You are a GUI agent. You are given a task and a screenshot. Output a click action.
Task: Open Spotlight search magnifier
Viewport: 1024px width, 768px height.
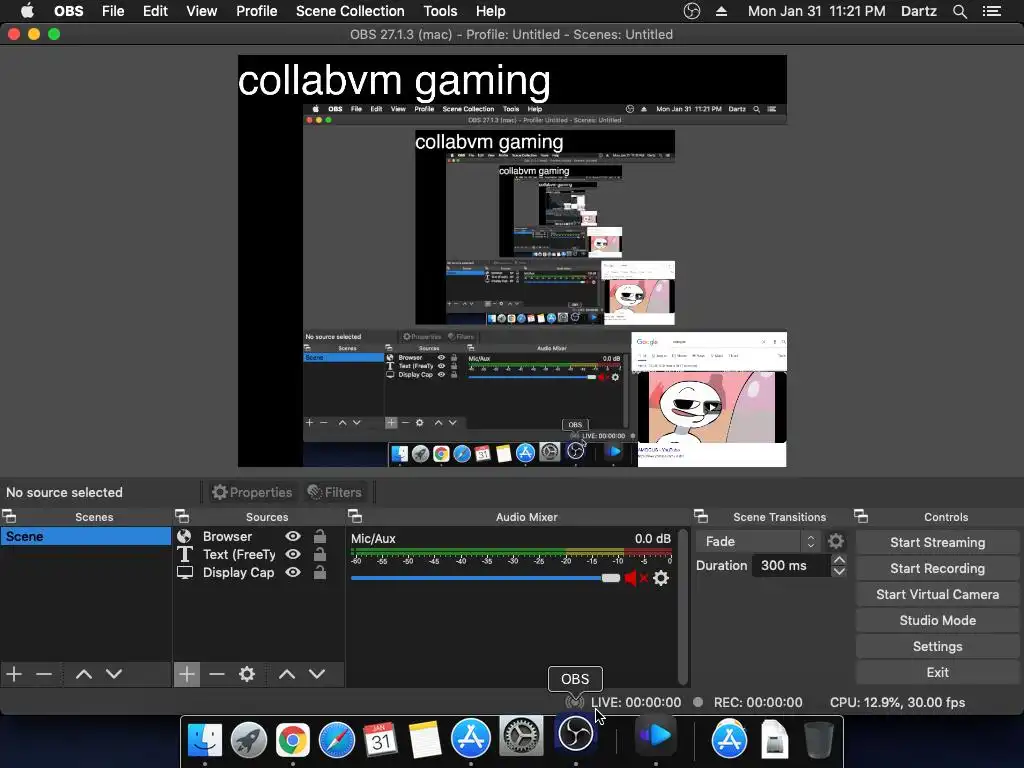pos(959,11)
